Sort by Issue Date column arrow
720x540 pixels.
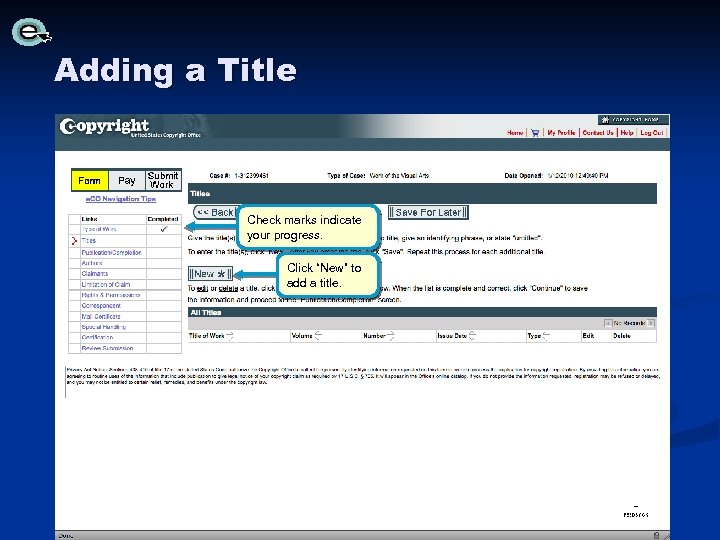pyautogui.click(x=472, y=336)
